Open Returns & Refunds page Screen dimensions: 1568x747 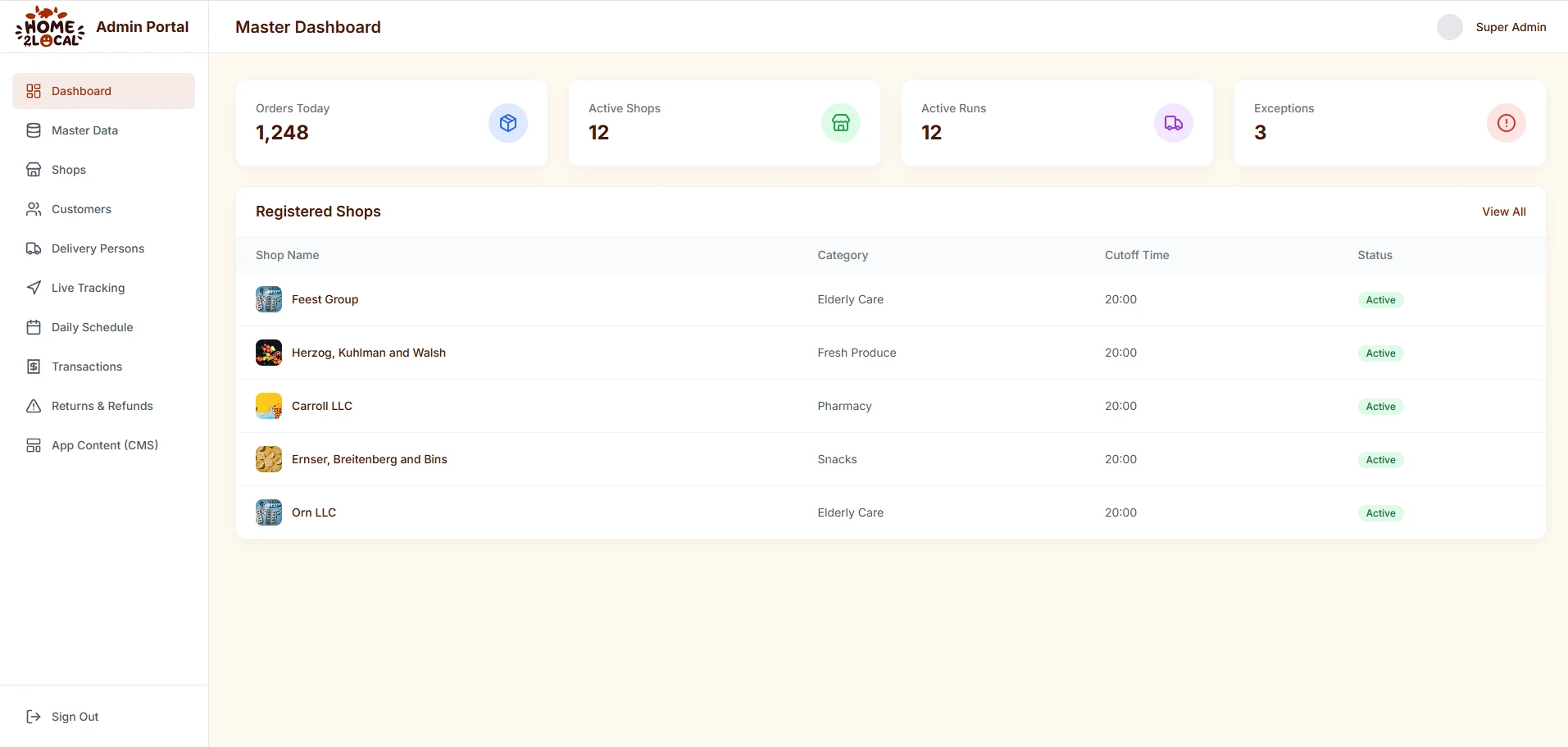(x=103, y=406)
